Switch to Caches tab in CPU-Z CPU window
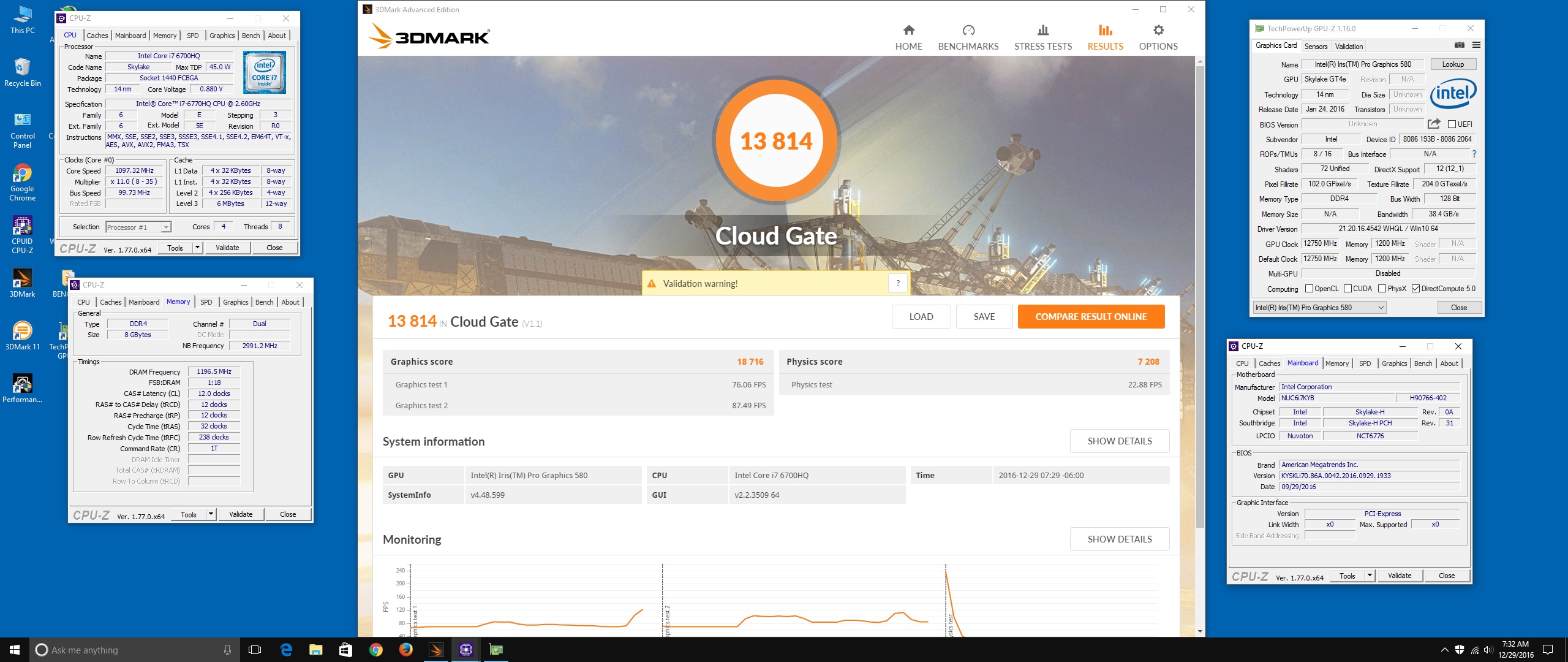Screen dimensions: 1568x662 [97, 36]
